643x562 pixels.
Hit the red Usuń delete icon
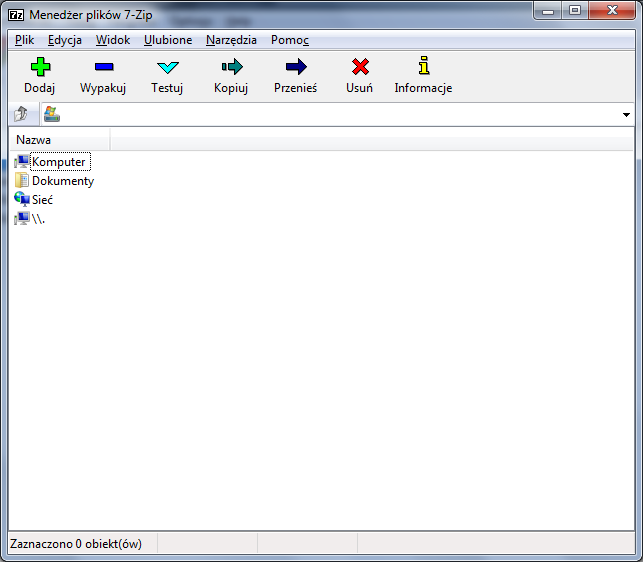[360, 66]
